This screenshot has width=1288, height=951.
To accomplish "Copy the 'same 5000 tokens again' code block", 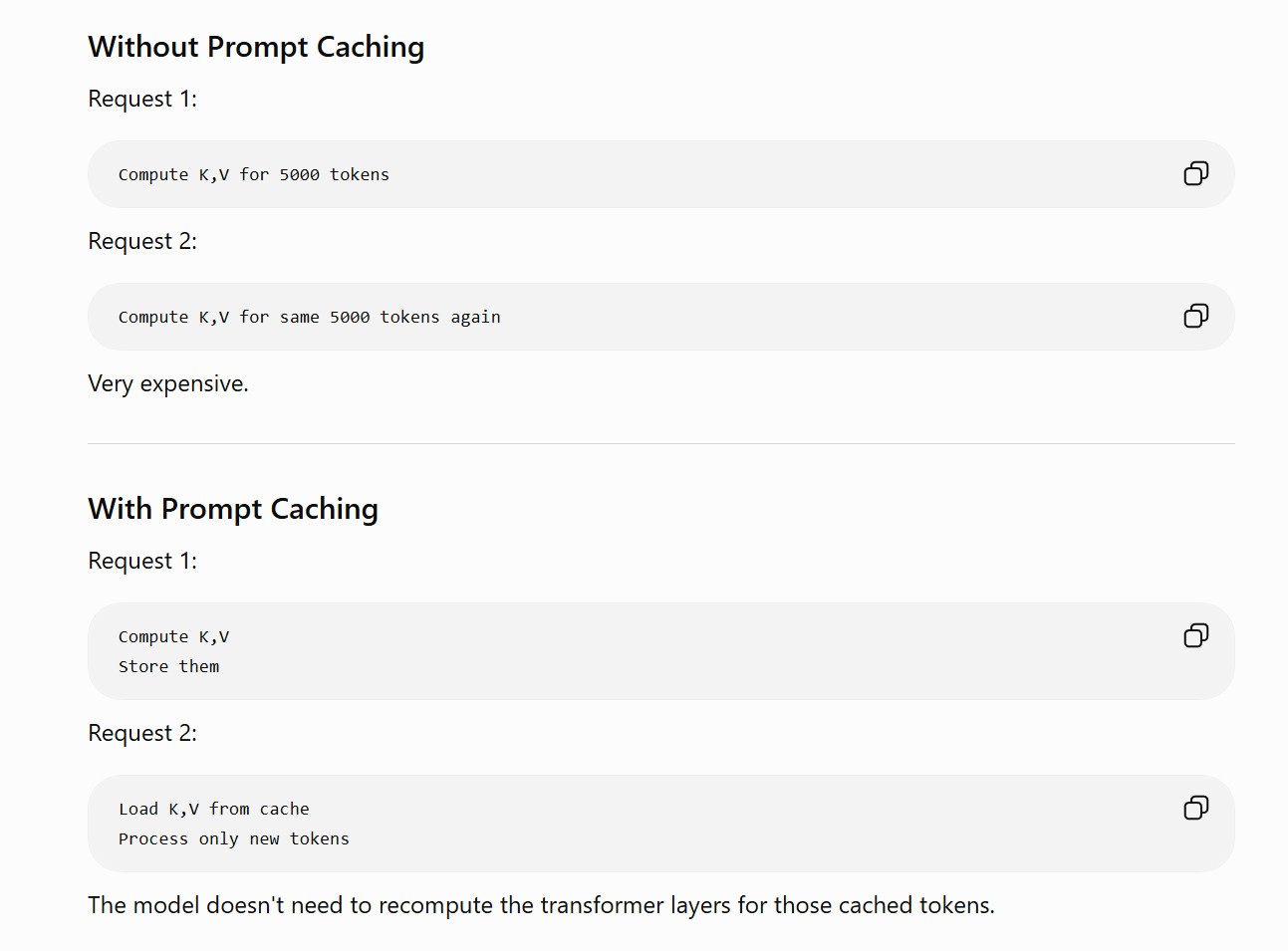I will [1196, 317].
